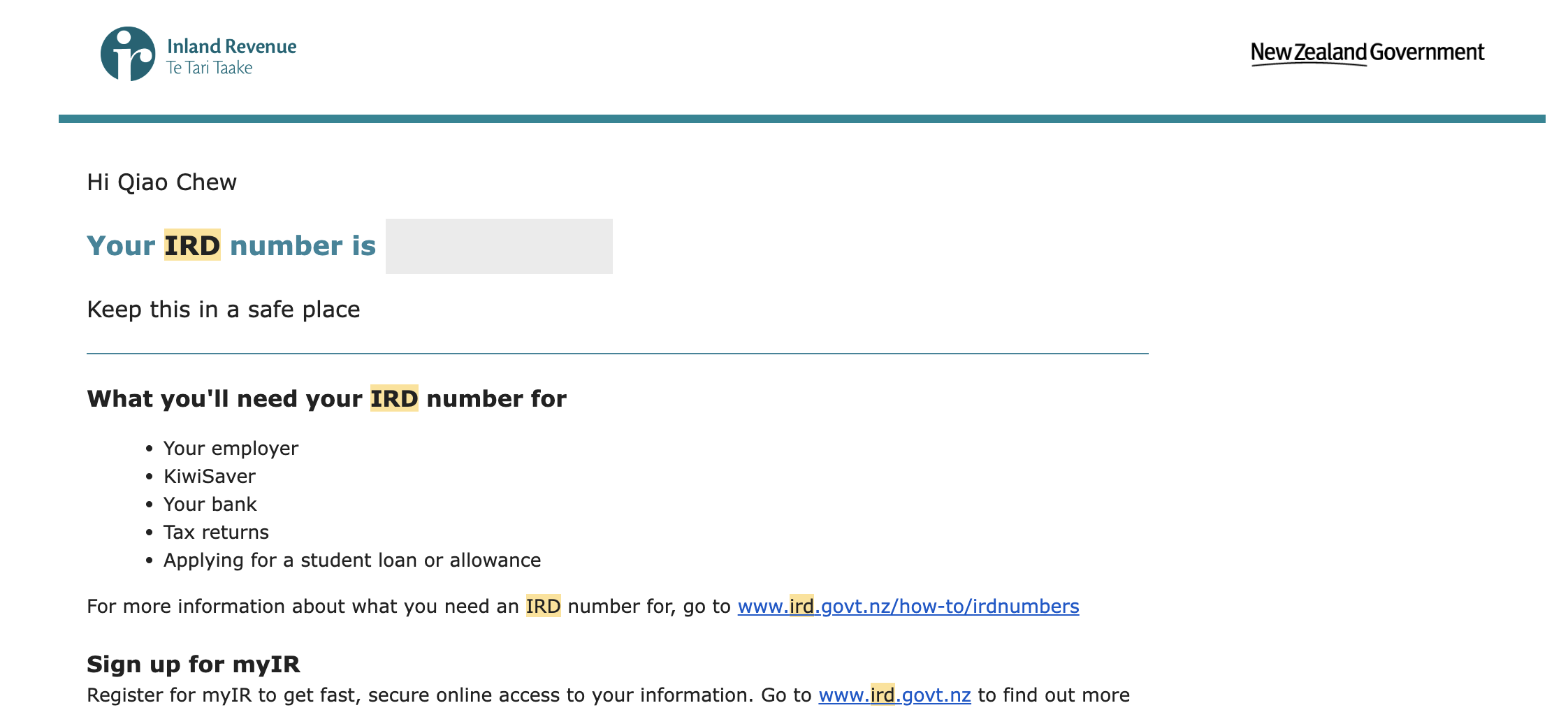This screenshot has width=1568, height=724.
Task: Select the "Your IRD number is" heading
Action: coord(231,246)
